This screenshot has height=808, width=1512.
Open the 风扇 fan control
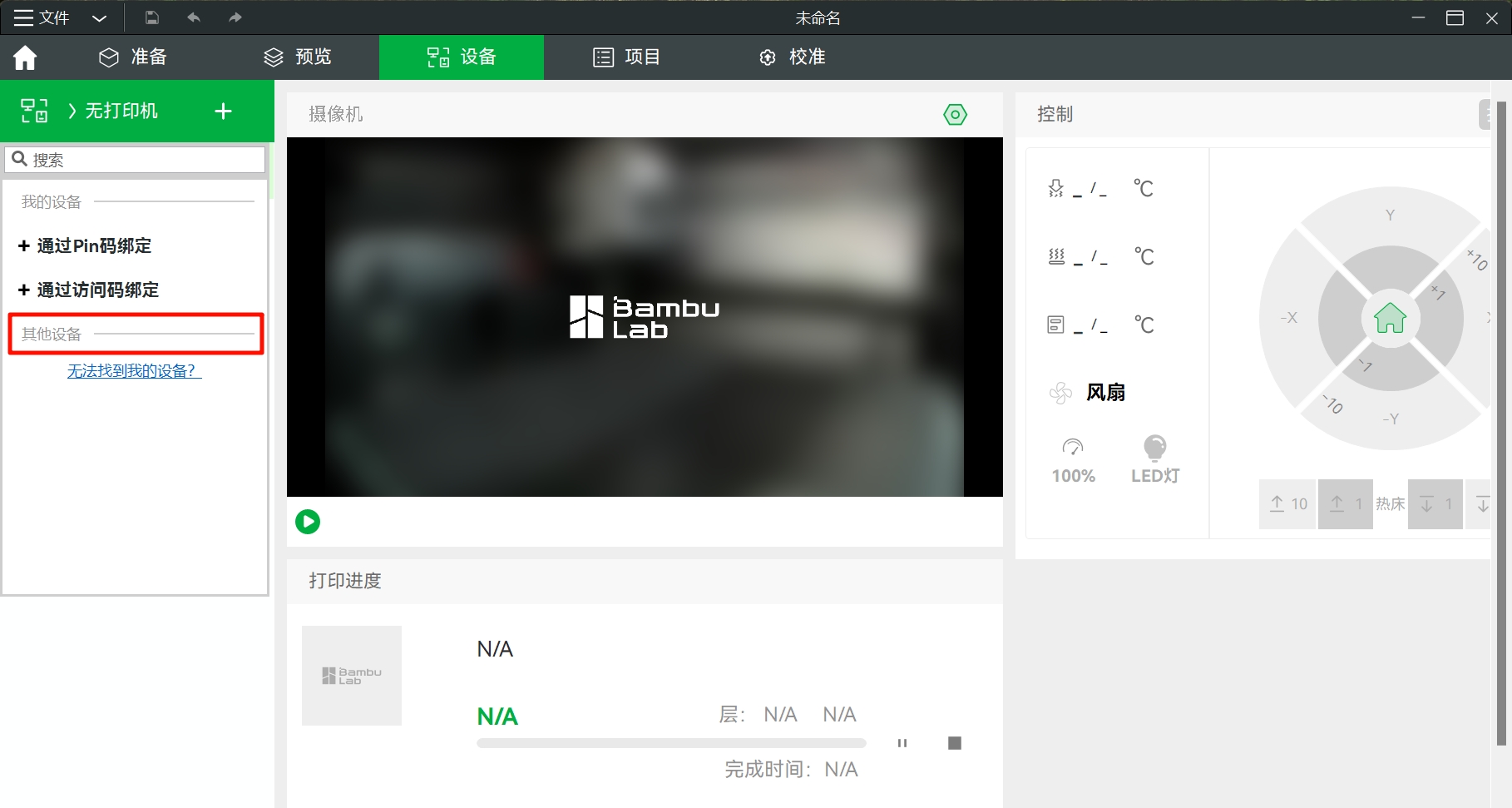pyautogui.click(x=1088, y=392)
